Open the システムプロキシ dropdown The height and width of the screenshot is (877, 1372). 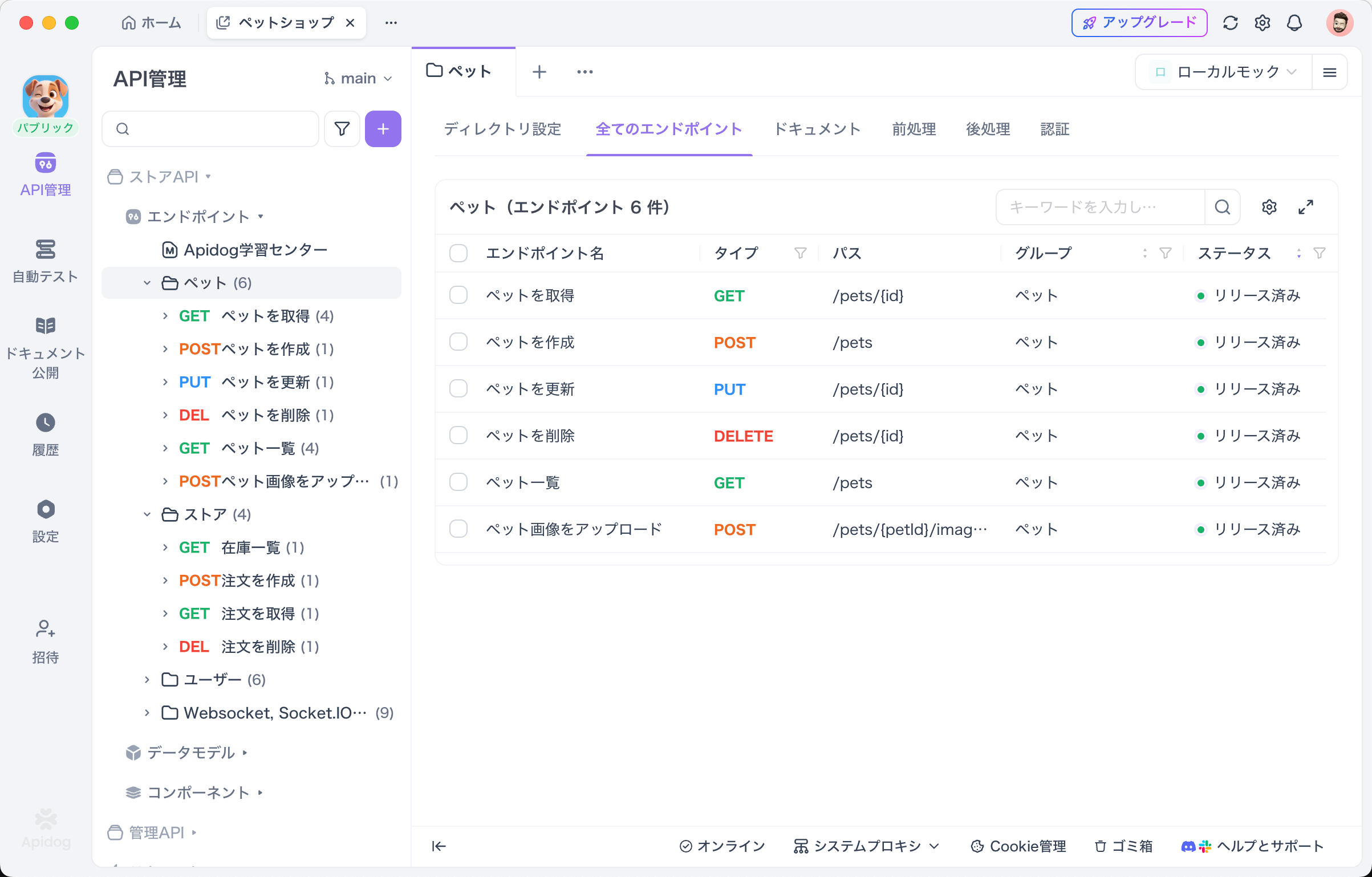(866, 846)
